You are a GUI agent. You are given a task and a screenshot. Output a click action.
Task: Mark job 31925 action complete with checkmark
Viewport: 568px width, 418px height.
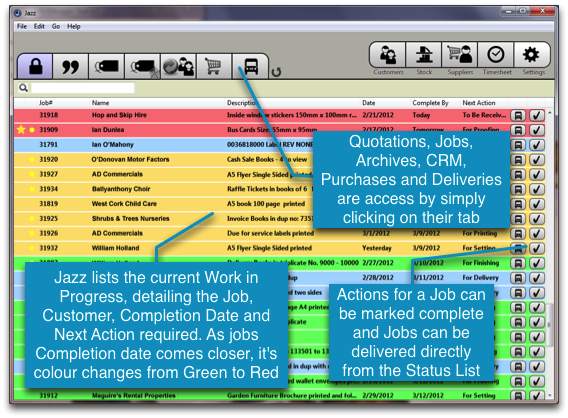(x=536, y=219)
